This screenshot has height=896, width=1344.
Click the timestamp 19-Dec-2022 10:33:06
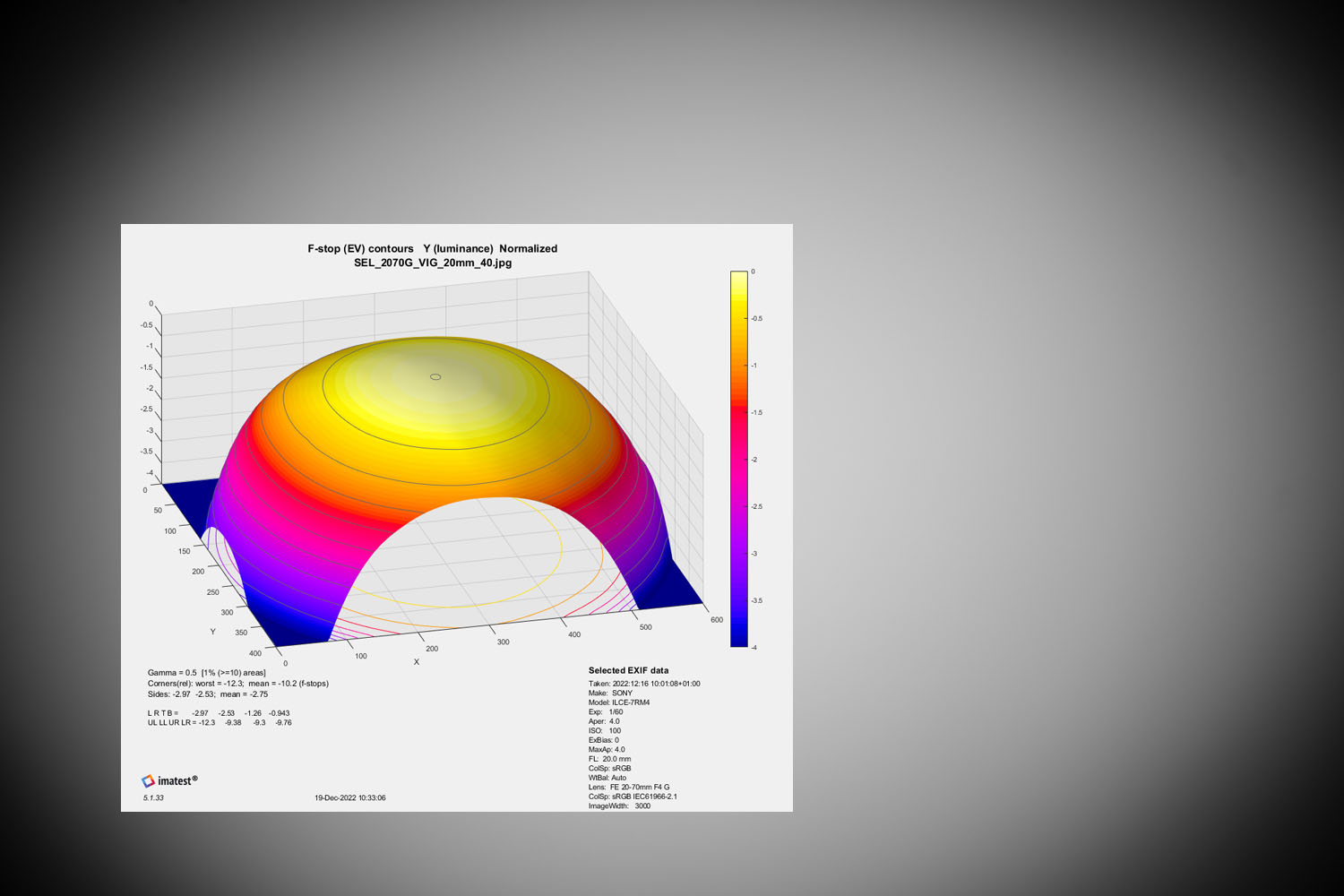coord(349,797)
